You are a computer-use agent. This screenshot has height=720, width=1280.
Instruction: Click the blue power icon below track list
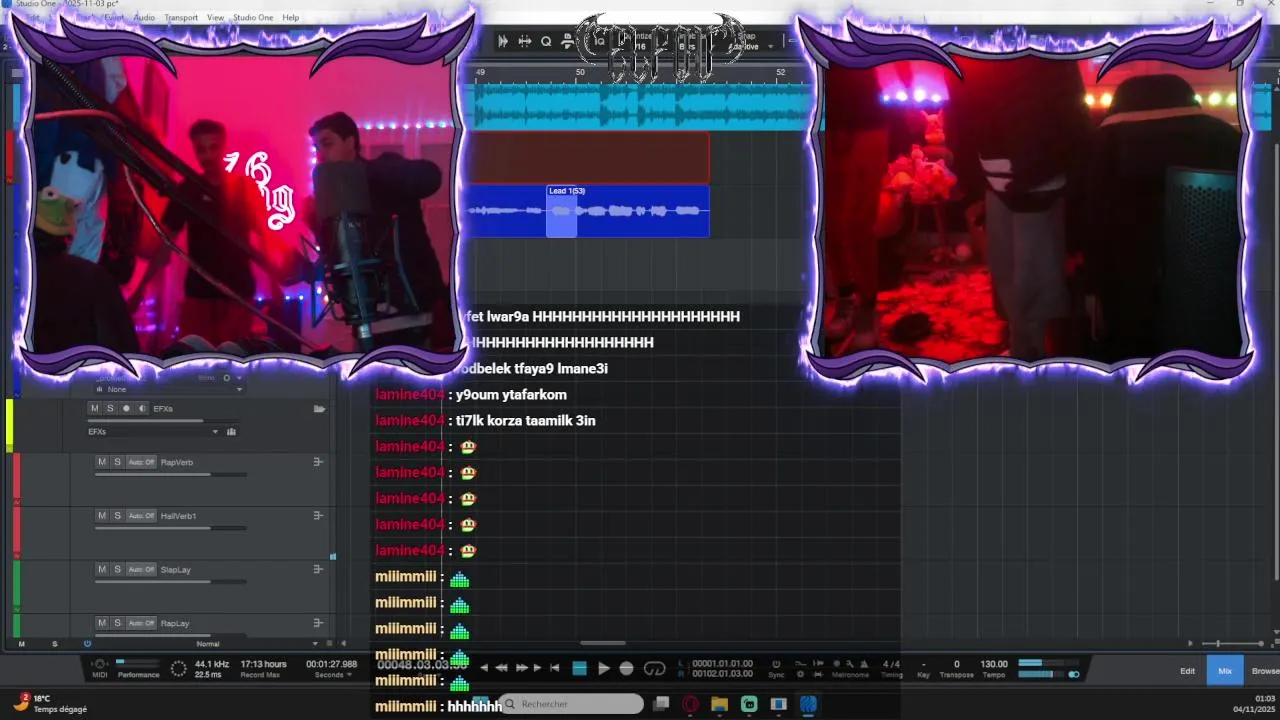pos(87,644)
